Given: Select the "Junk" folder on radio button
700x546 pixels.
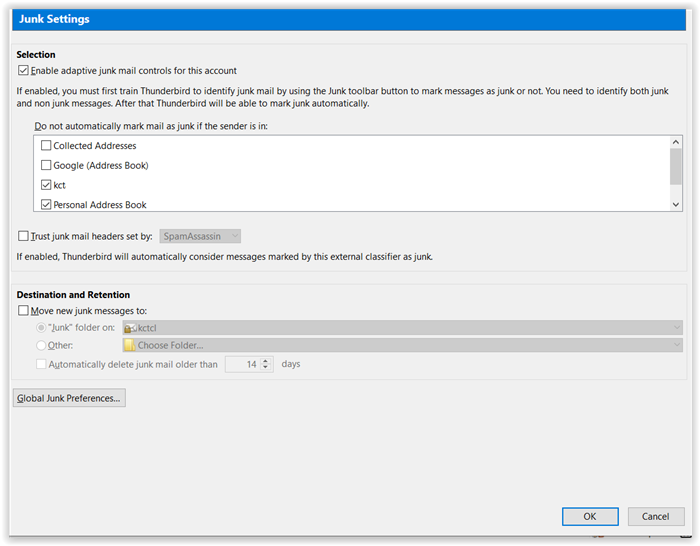Looking at the screenshot, I should point(41,328).
